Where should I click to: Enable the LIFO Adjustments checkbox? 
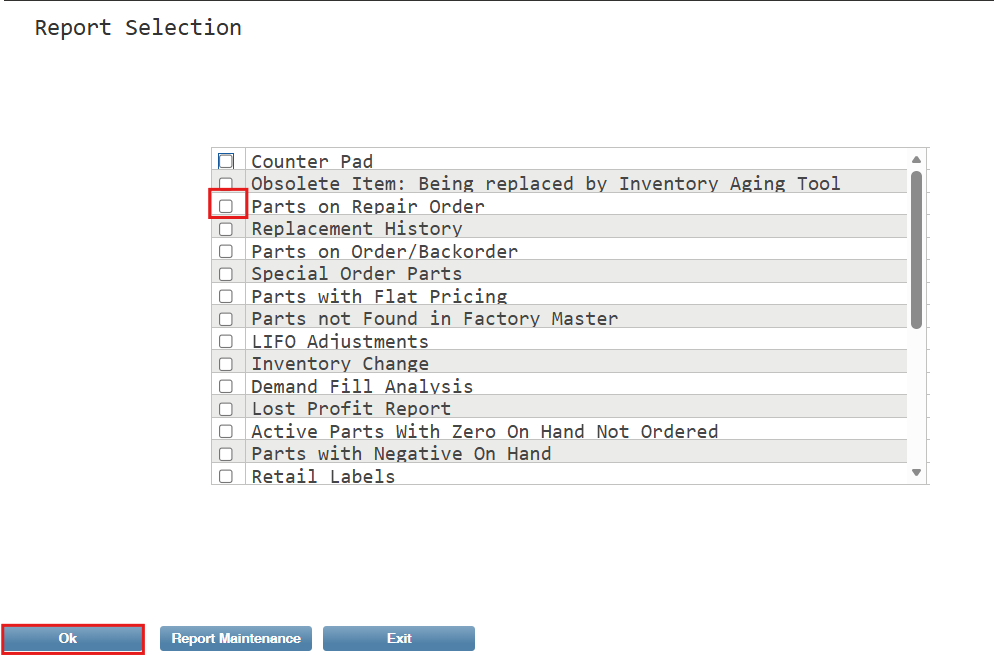(226, 341)
